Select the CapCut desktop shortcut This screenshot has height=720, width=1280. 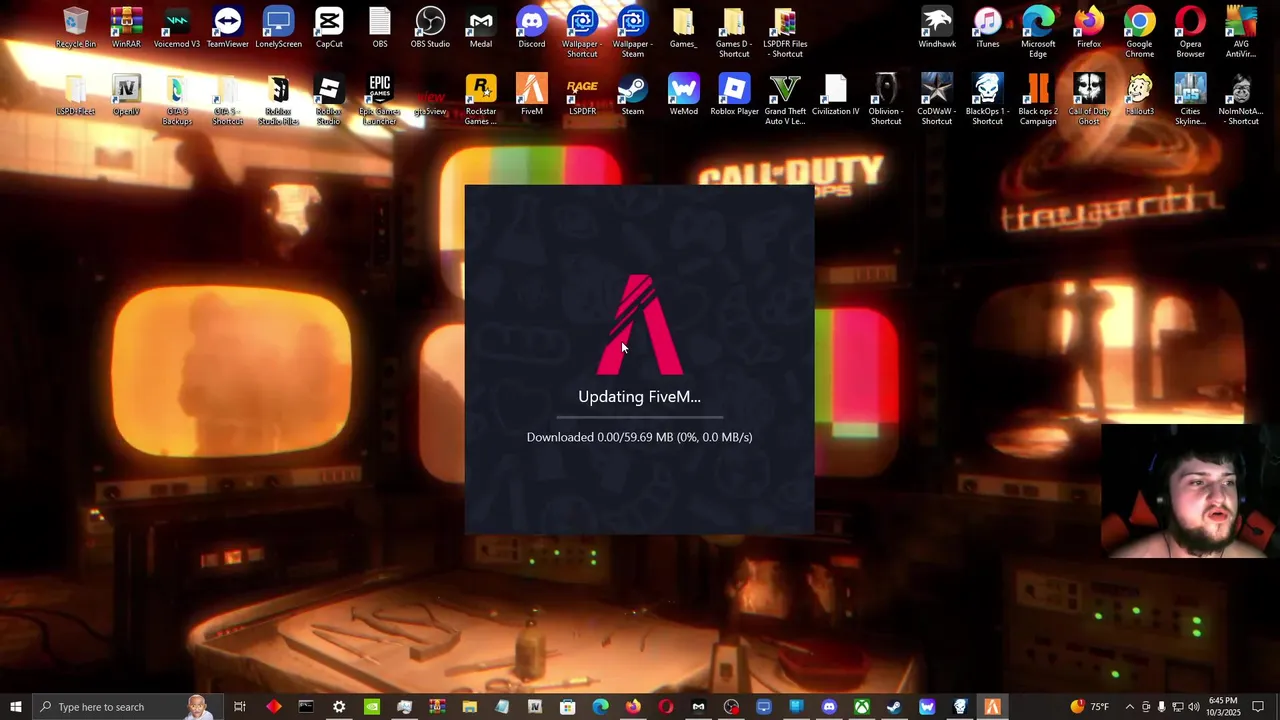(329, 28)
